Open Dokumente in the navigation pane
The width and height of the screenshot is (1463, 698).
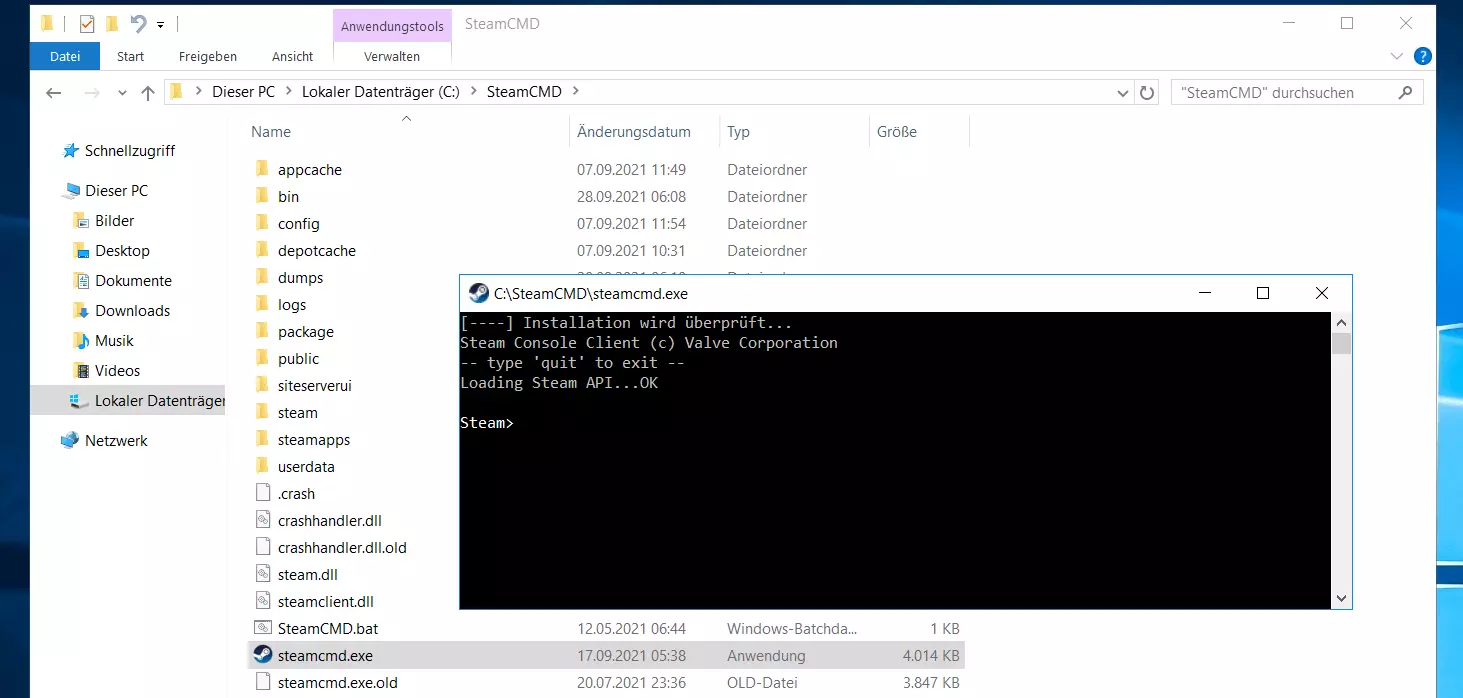133,281
